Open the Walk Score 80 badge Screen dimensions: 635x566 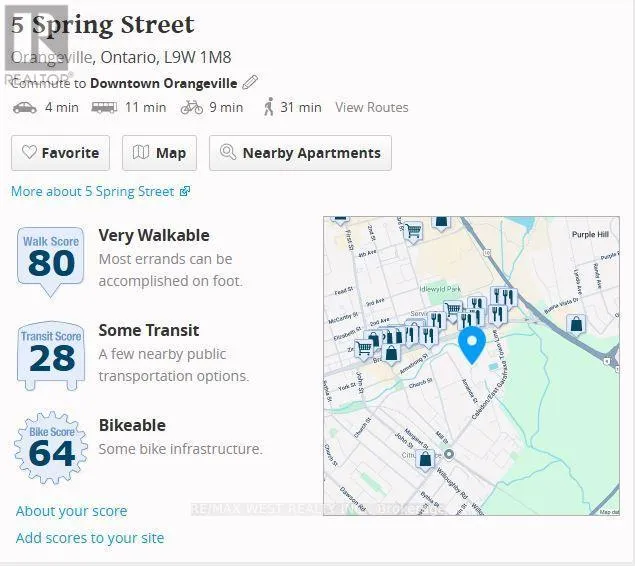51,262
